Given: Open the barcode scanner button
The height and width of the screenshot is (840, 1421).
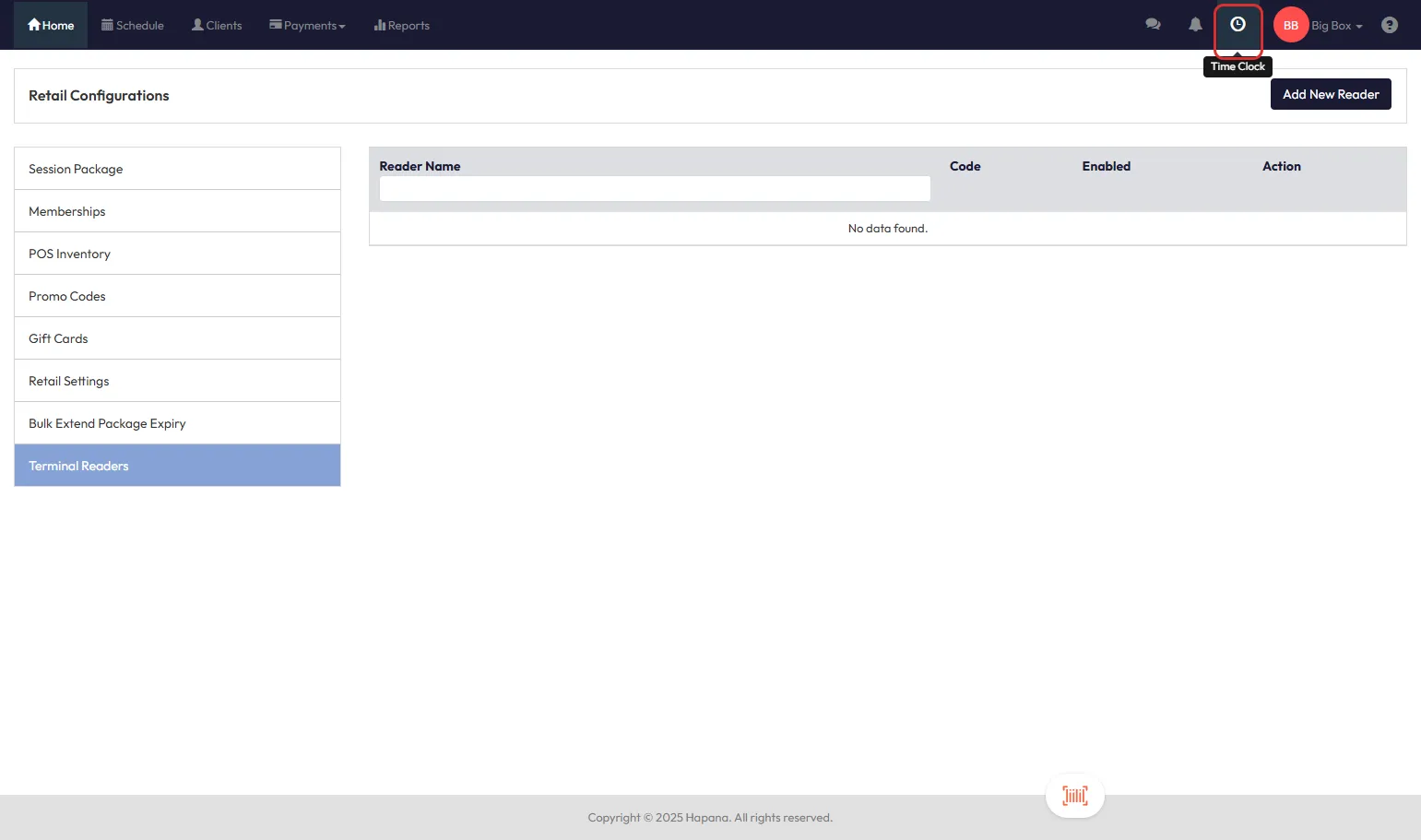Looking at the screenshot, I should pyautogui.click(x=1074, y=796).
